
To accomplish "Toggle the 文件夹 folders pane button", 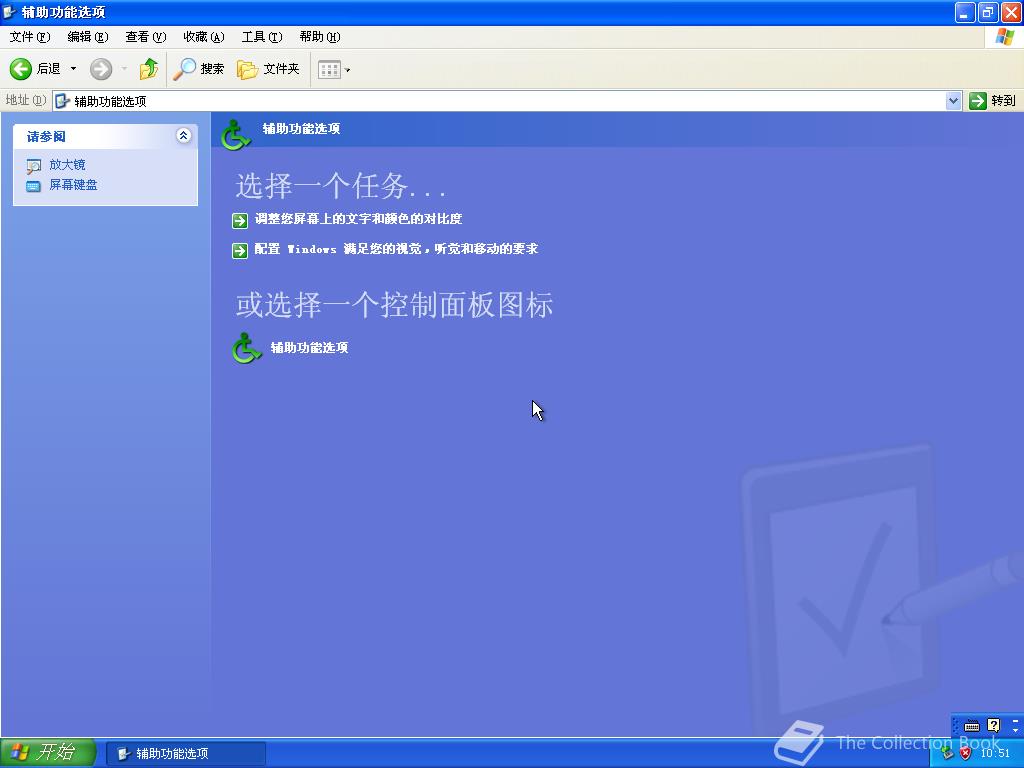I will pyautogui.click(x=268, y=69).
